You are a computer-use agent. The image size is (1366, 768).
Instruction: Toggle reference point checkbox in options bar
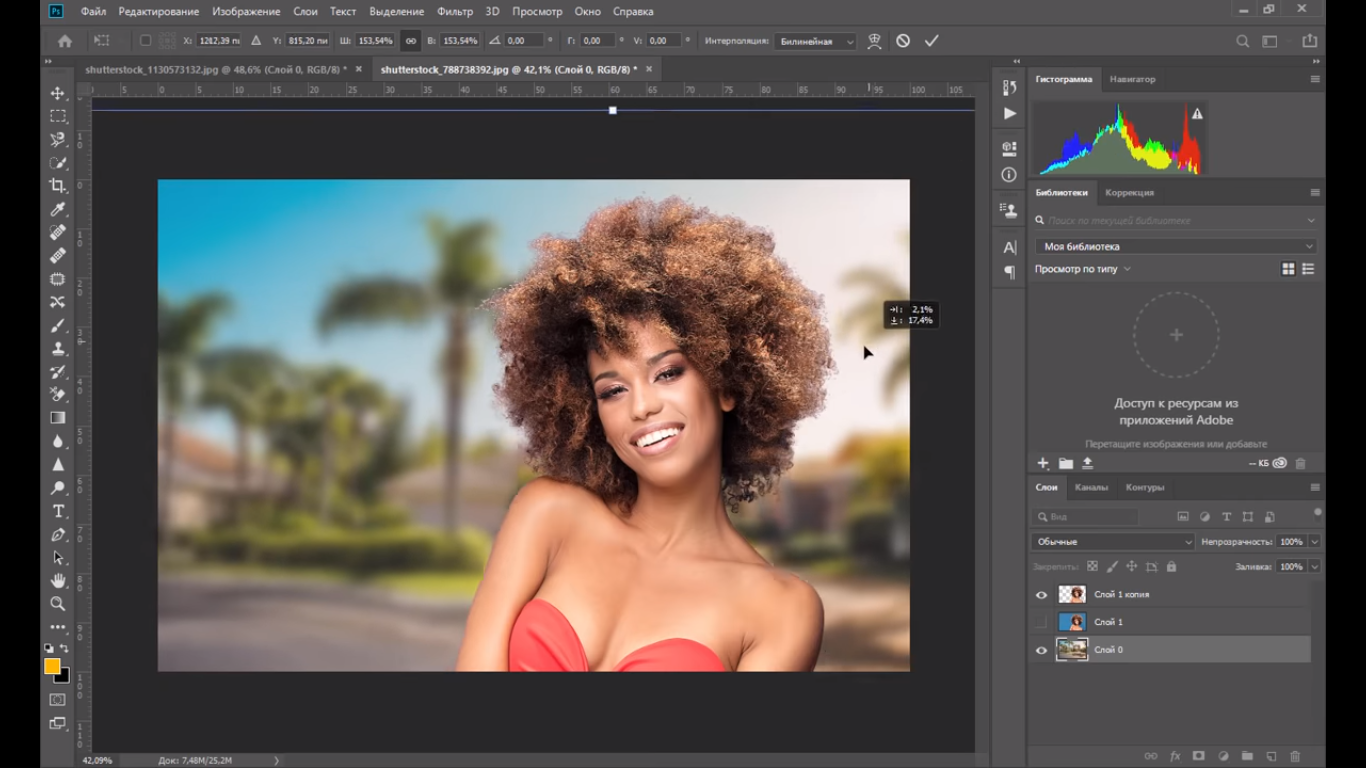point(145,41)
